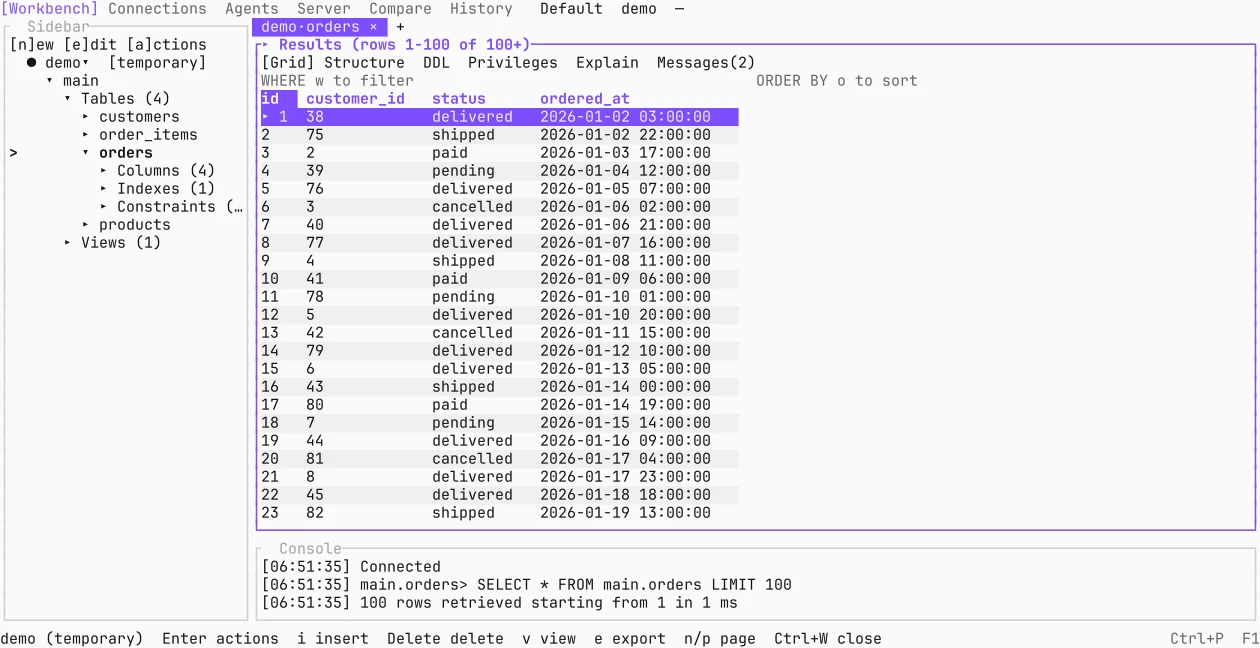Click the [e]dit sidebar action
The width and height of the screenshot is (1260, 648).
pyautogui.click(x=90, y=45)
